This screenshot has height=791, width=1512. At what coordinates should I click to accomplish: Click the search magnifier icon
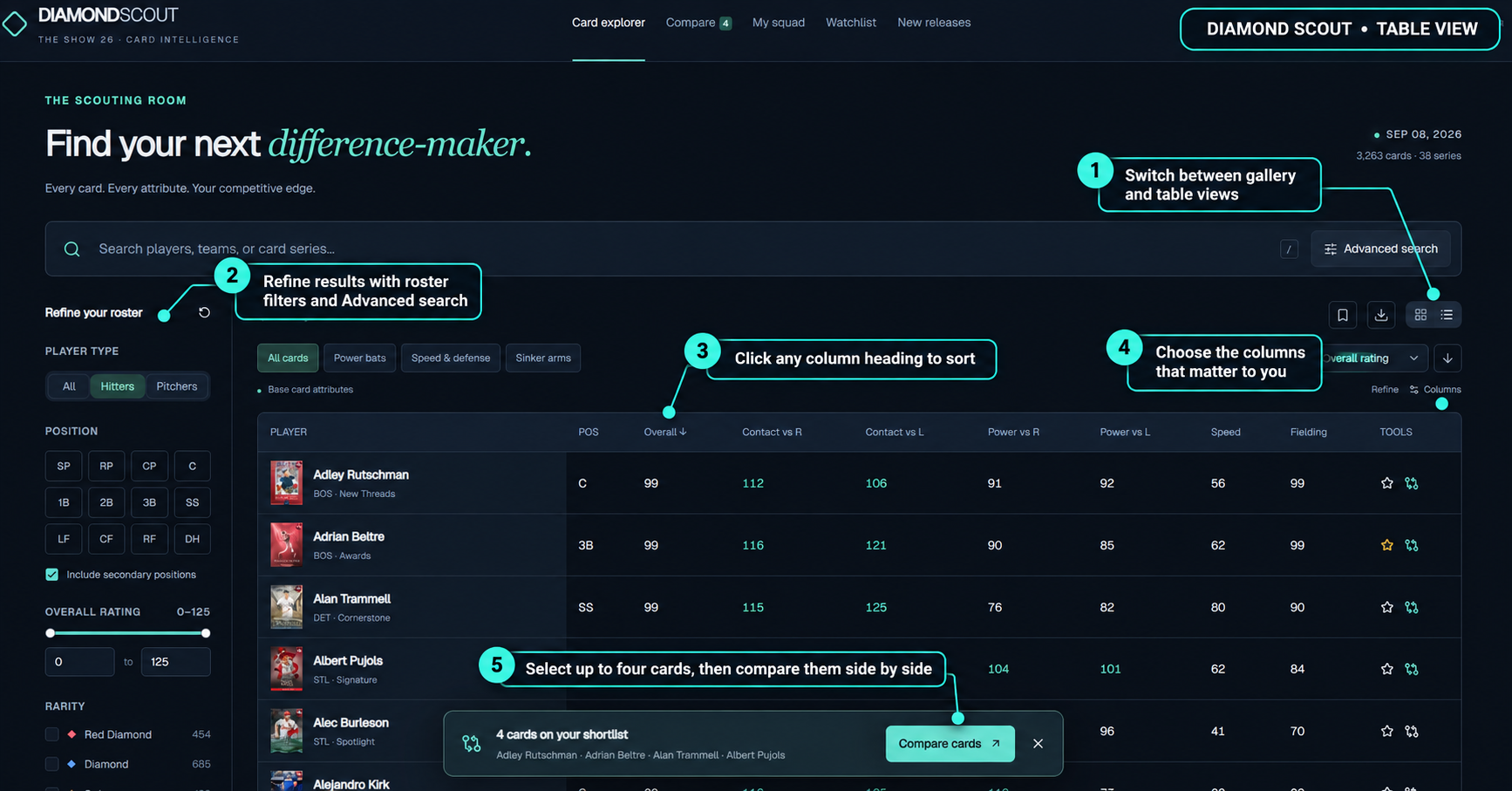click(72, 249)
